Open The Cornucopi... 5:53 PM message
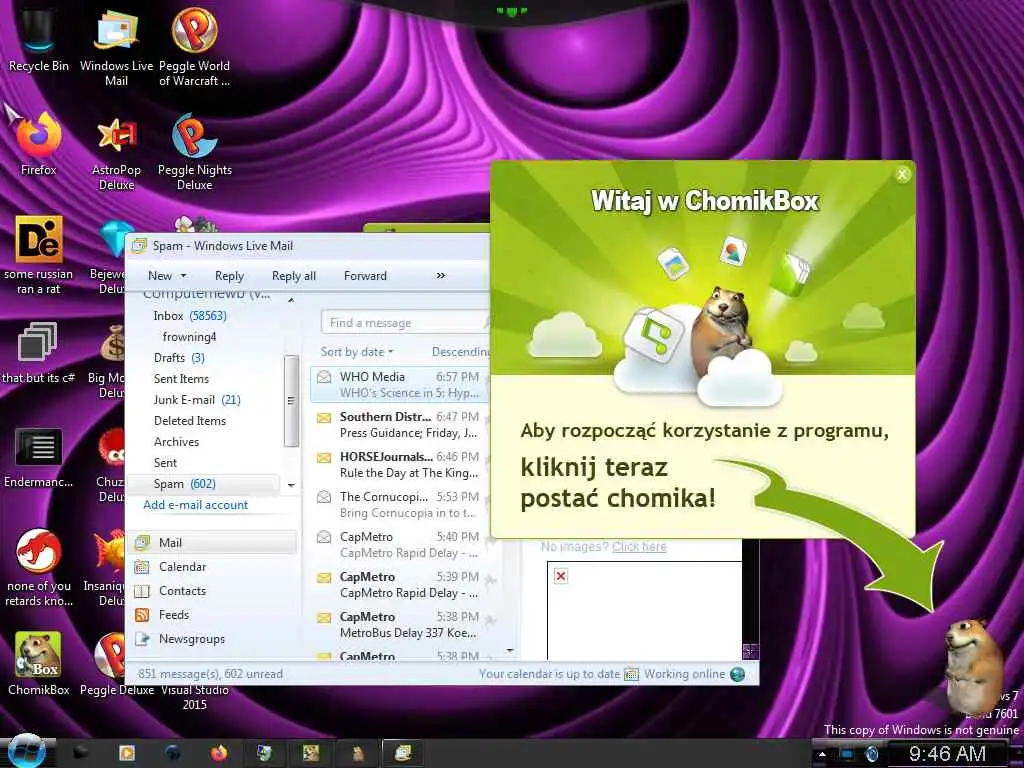 (x=398, y=505)
